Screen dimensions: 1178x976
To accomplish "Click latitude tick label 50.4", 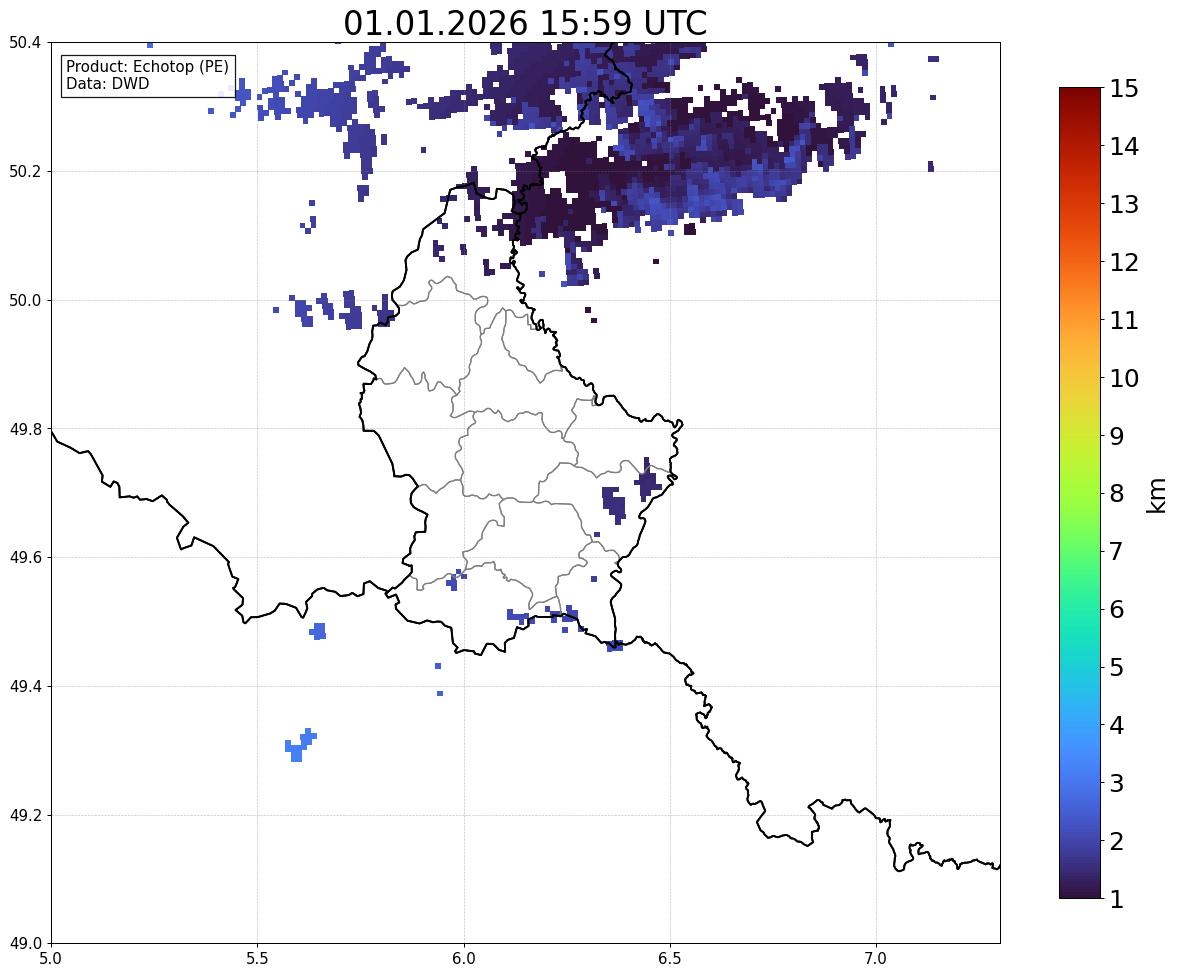I will tap(24, 43).
